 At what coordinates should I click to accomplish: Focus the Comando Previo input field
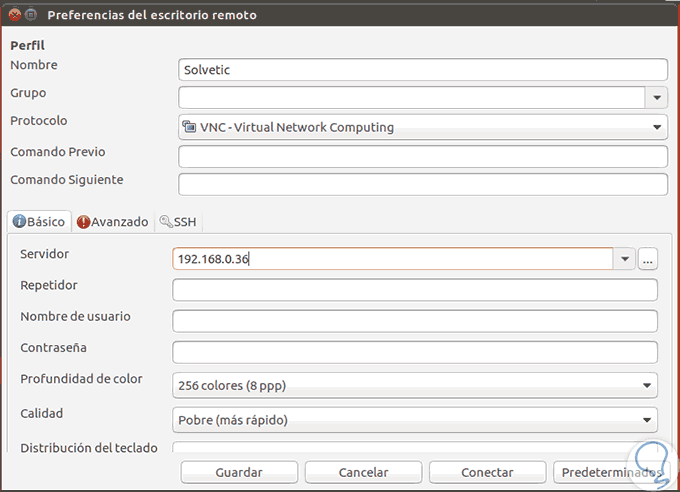(422, 157)
